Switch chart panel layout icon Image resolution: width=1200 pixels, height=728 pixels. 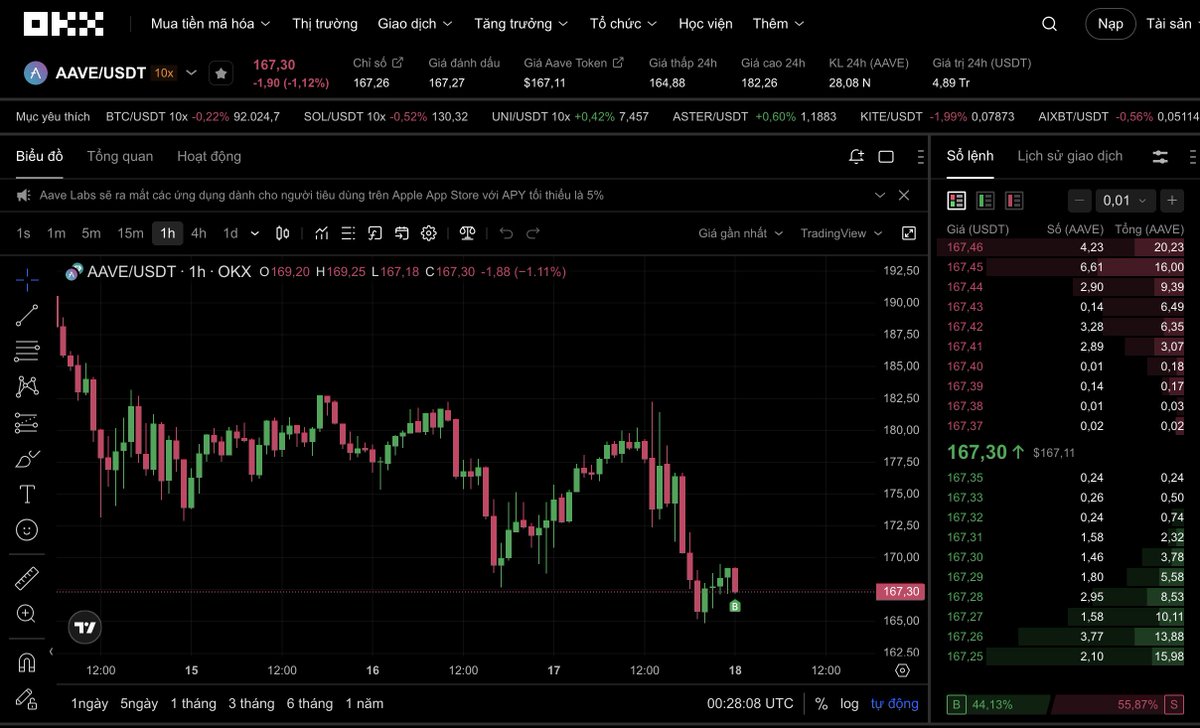click(x=886, y=156)
